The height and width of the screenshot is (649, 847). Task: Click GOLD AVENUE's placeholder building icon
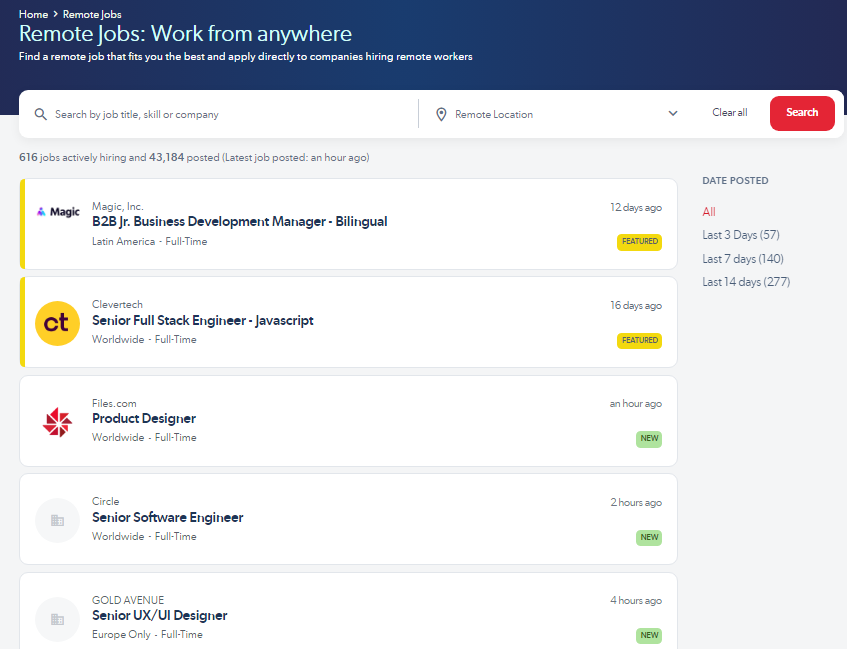click(x=57, y=618)
